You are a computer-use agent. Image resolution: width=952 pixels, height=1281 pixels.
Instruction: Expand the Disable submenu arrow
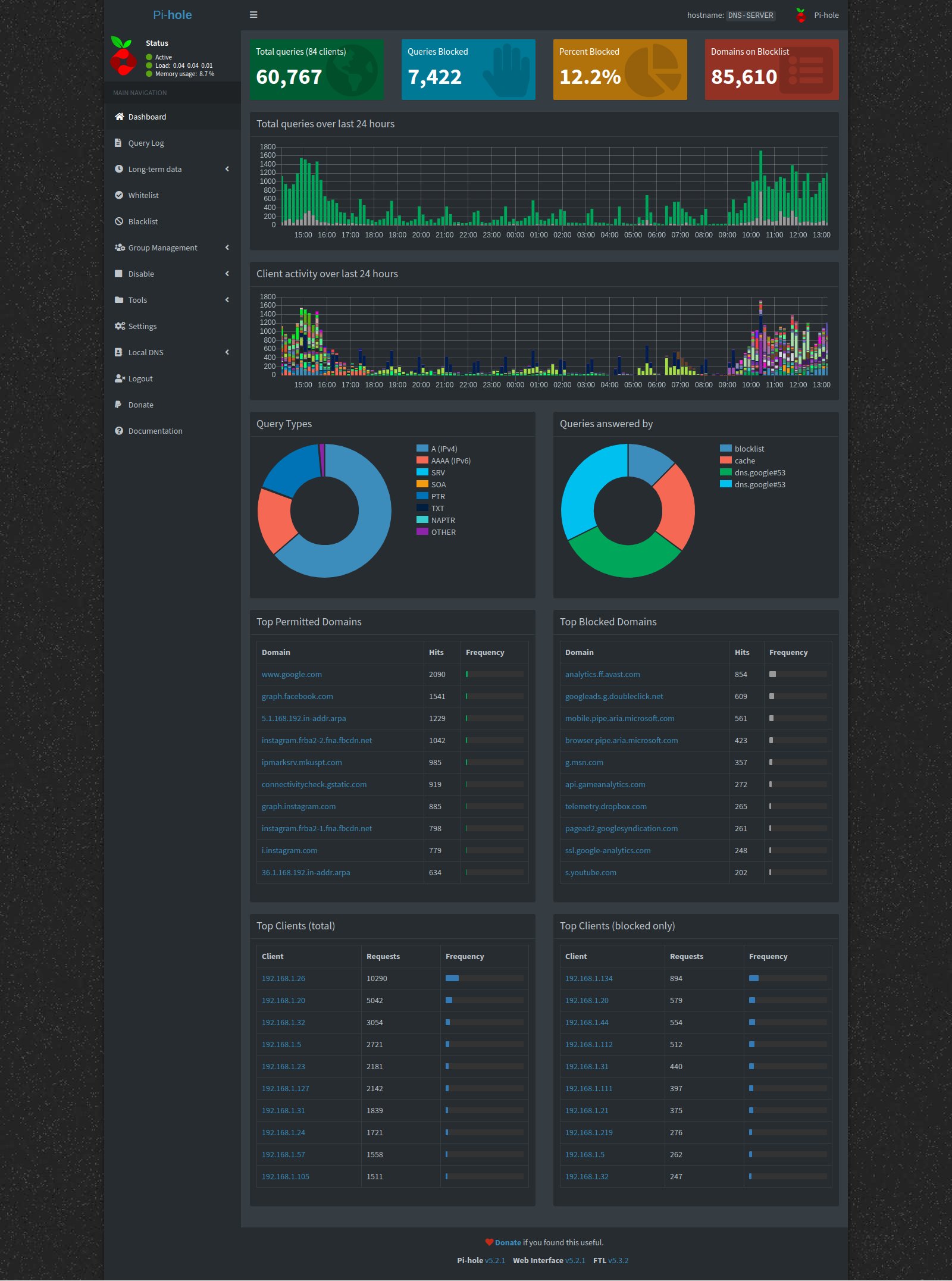point(227,274)
